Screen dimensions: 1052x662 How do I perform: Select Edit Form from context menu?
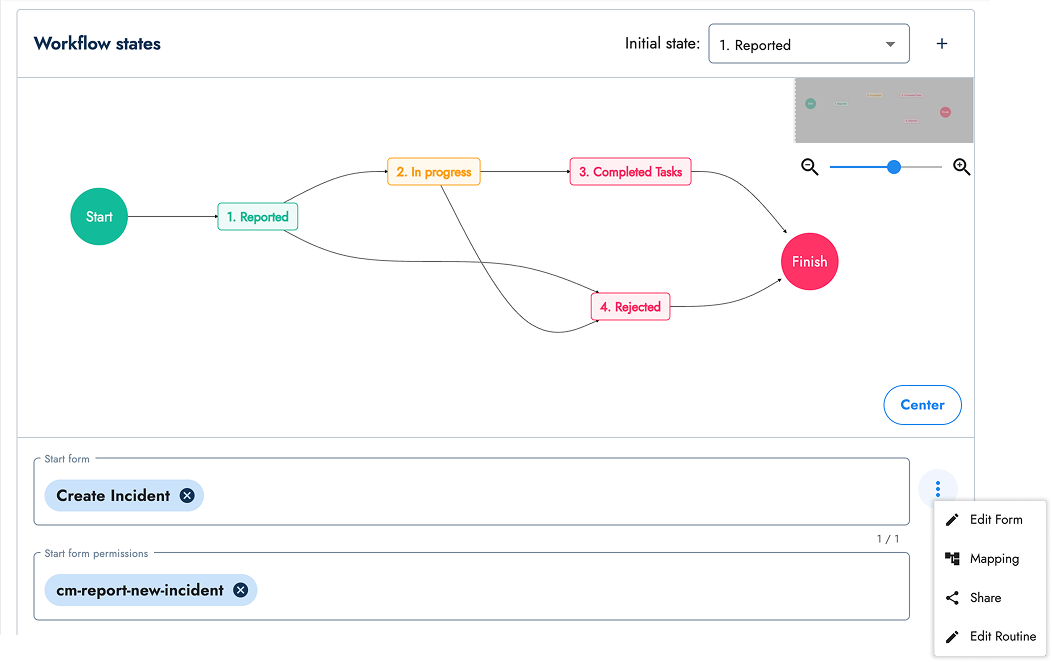(995, 520)
